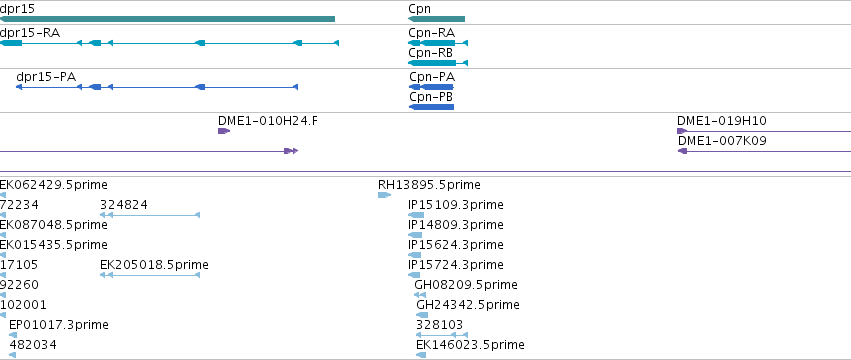Click the Cpn-RB transcript feature
851x360 pixels.
pos(438,63)
